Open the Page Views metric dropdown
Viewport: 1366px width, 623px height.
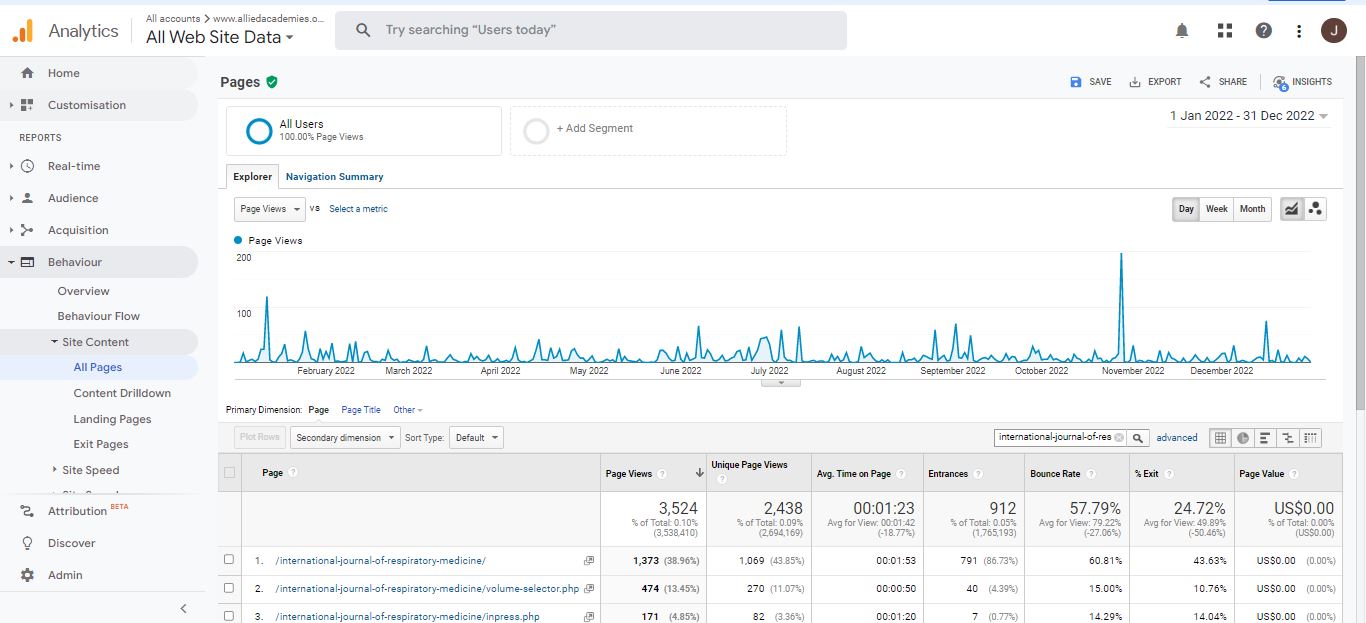click(269, 209)
